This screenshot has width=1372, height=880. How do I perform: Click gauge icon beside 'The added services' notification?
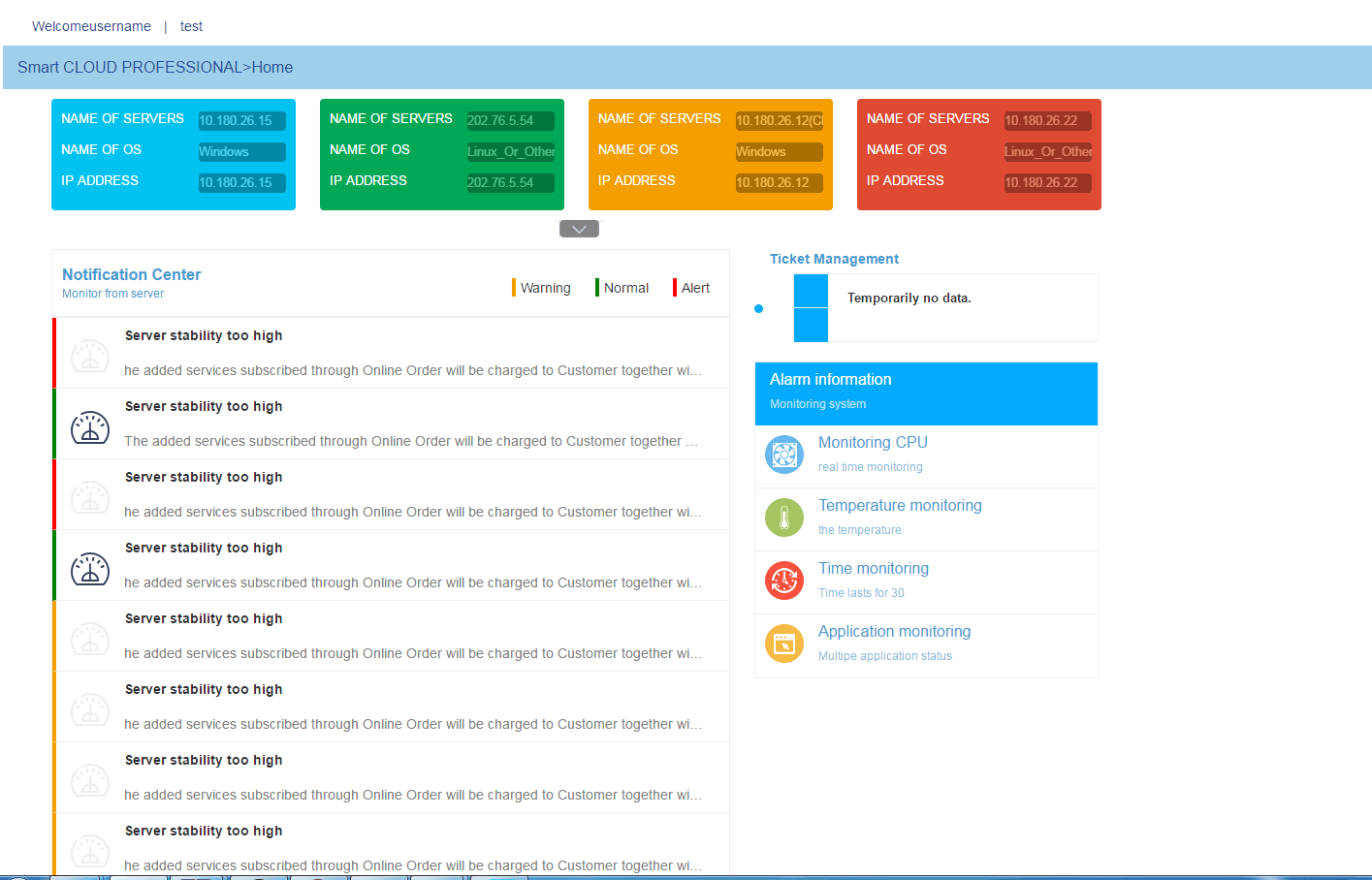90,428
